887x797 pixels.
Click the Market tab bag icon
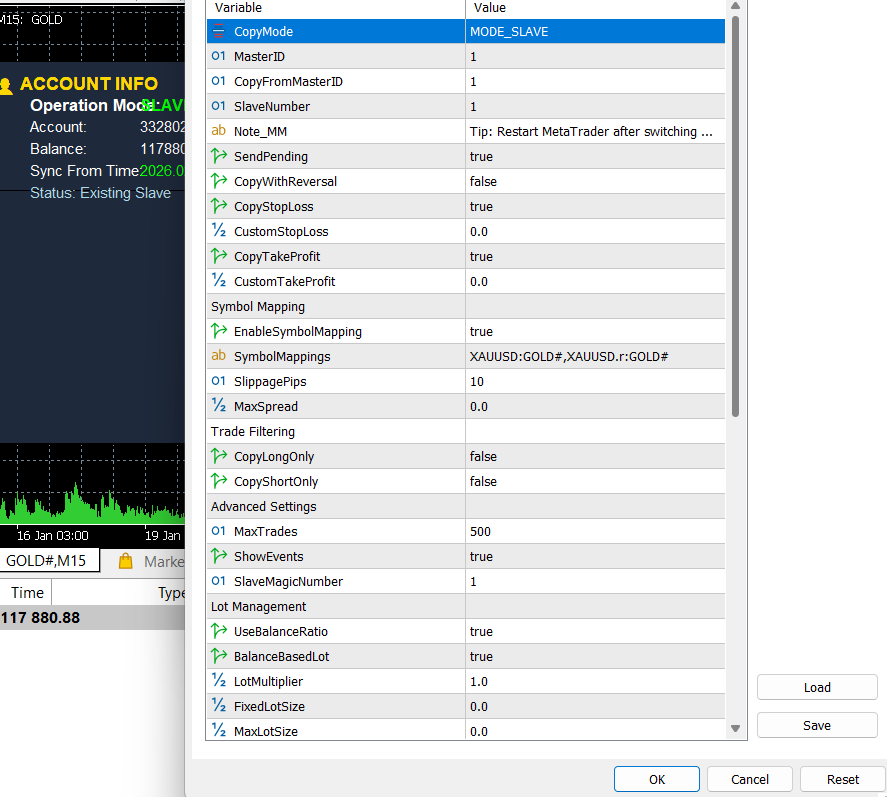(x=126, y=561)
